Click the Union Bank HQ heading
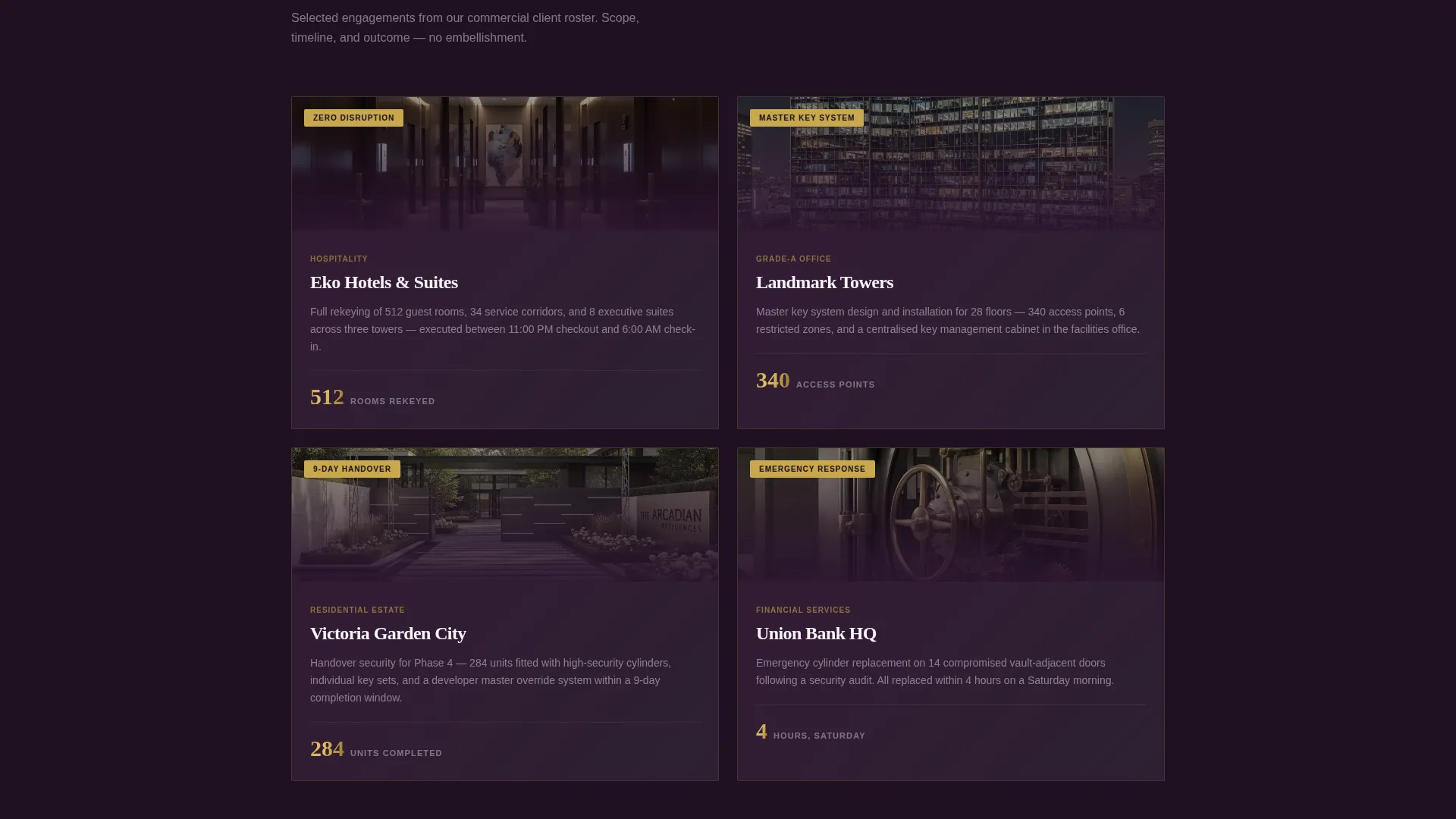 [x=816, y=633]
